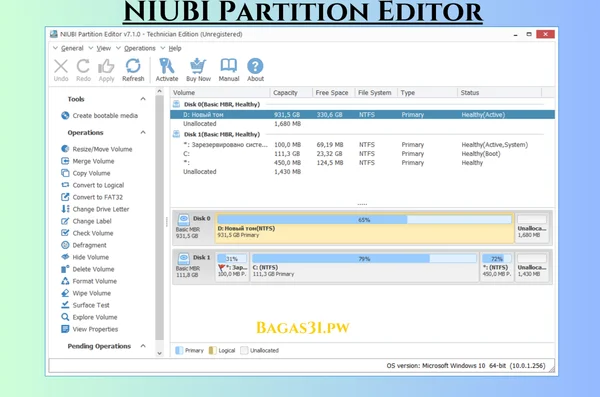This screenshot has height=397, width=600.
Task: Click the Convert to FAT32 icon
Action: coord(65,197)
